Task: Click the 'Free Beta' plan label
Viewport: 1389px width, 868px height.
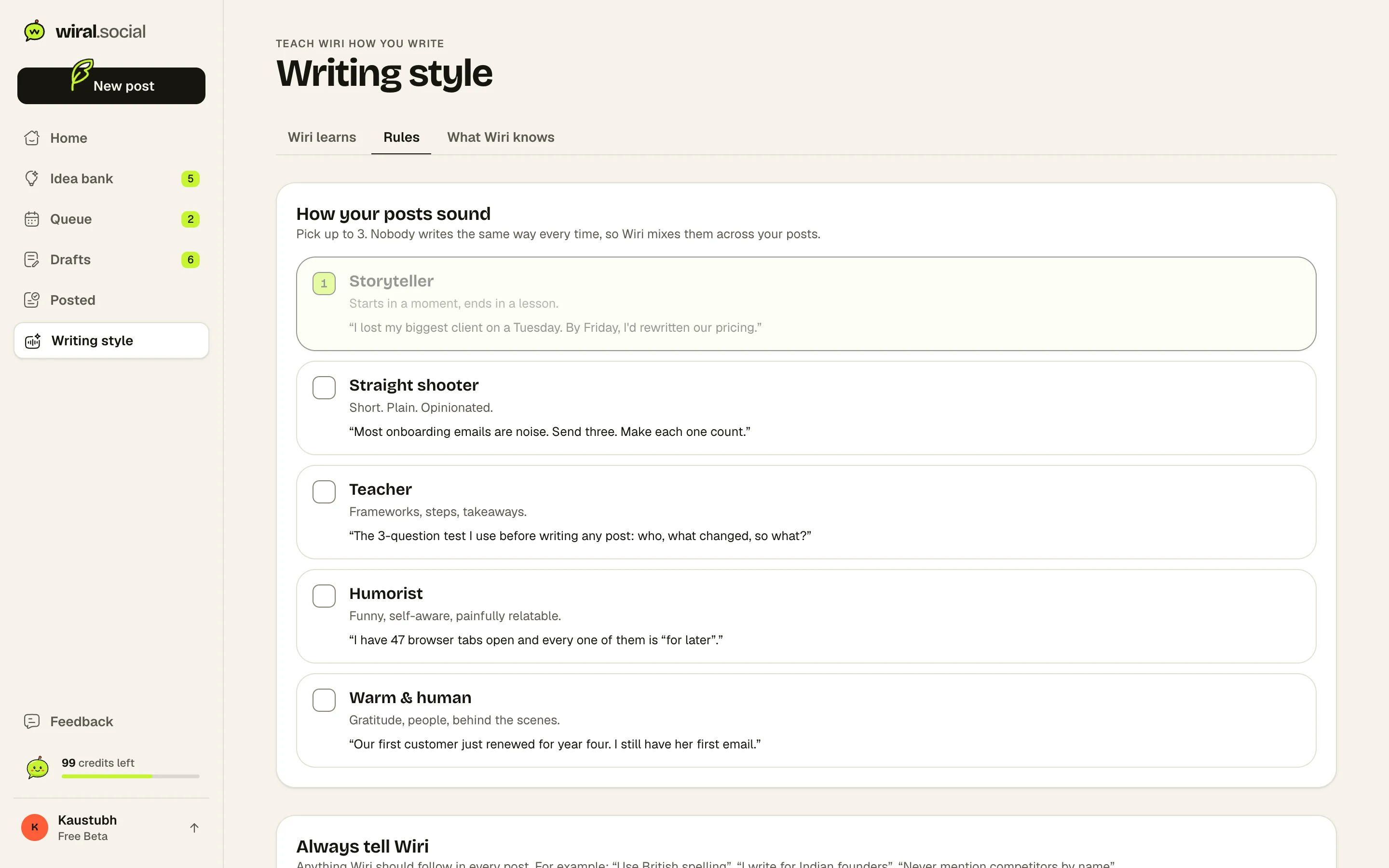Action: click(x=82, y=837)
